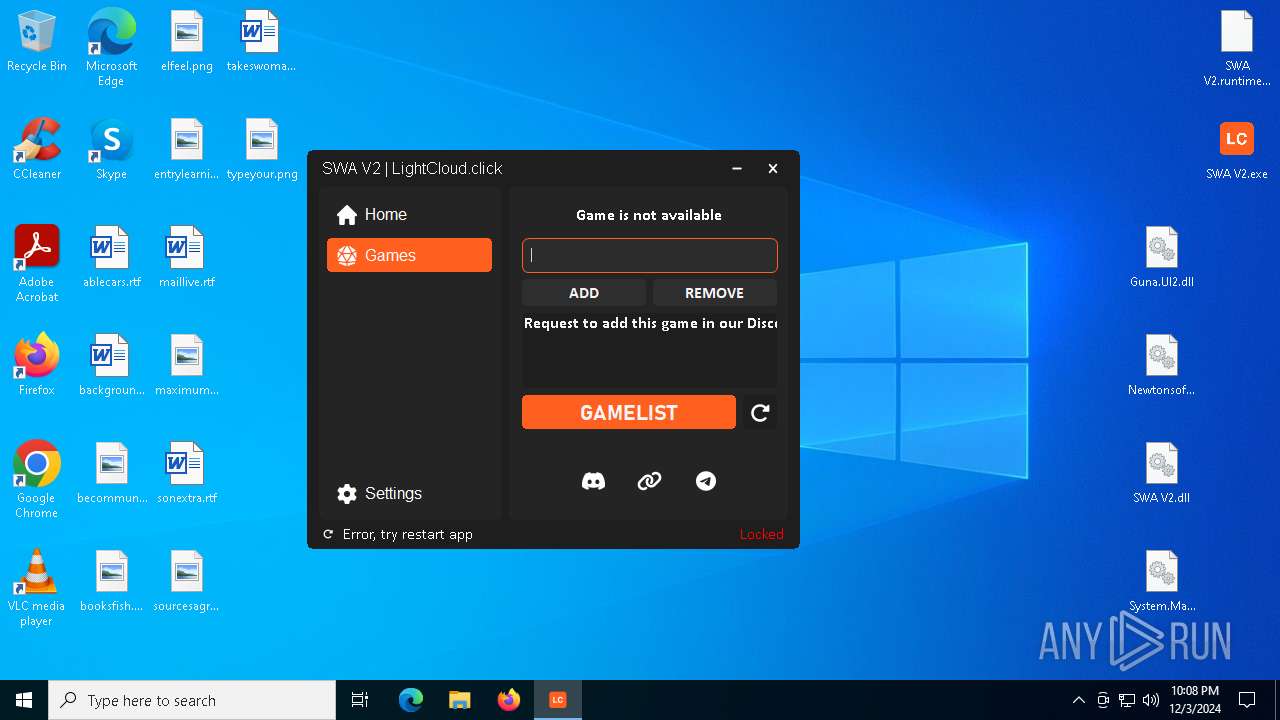Open the network icon in tray
The image size is (1280, 720).
(1127, 700)
